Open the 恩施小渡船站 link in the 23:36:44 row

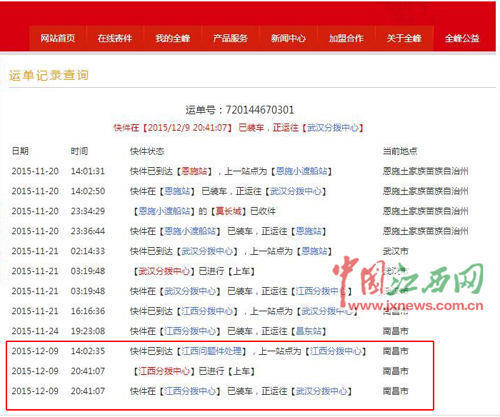(190, 231)
